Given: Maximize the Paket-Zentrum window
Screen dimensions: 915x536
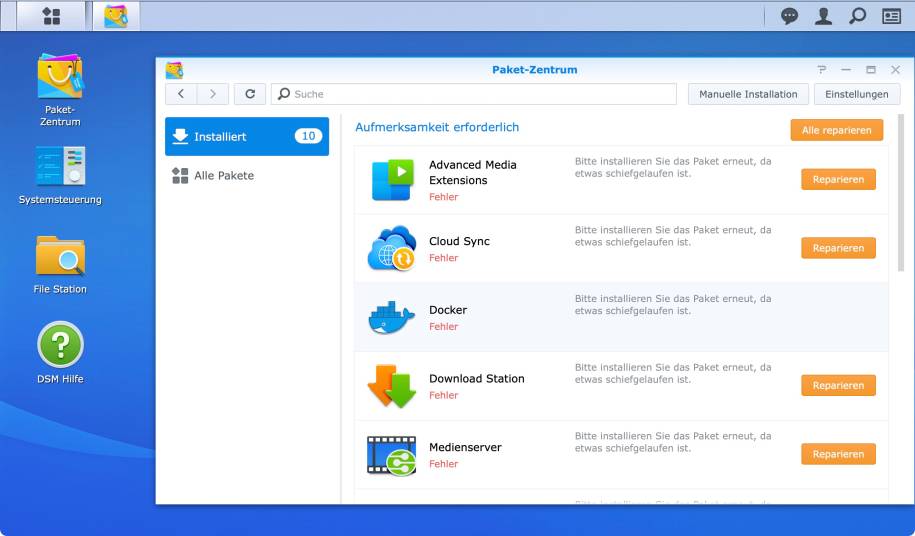Looking at the screenshot, I should [x=871, y=69].
